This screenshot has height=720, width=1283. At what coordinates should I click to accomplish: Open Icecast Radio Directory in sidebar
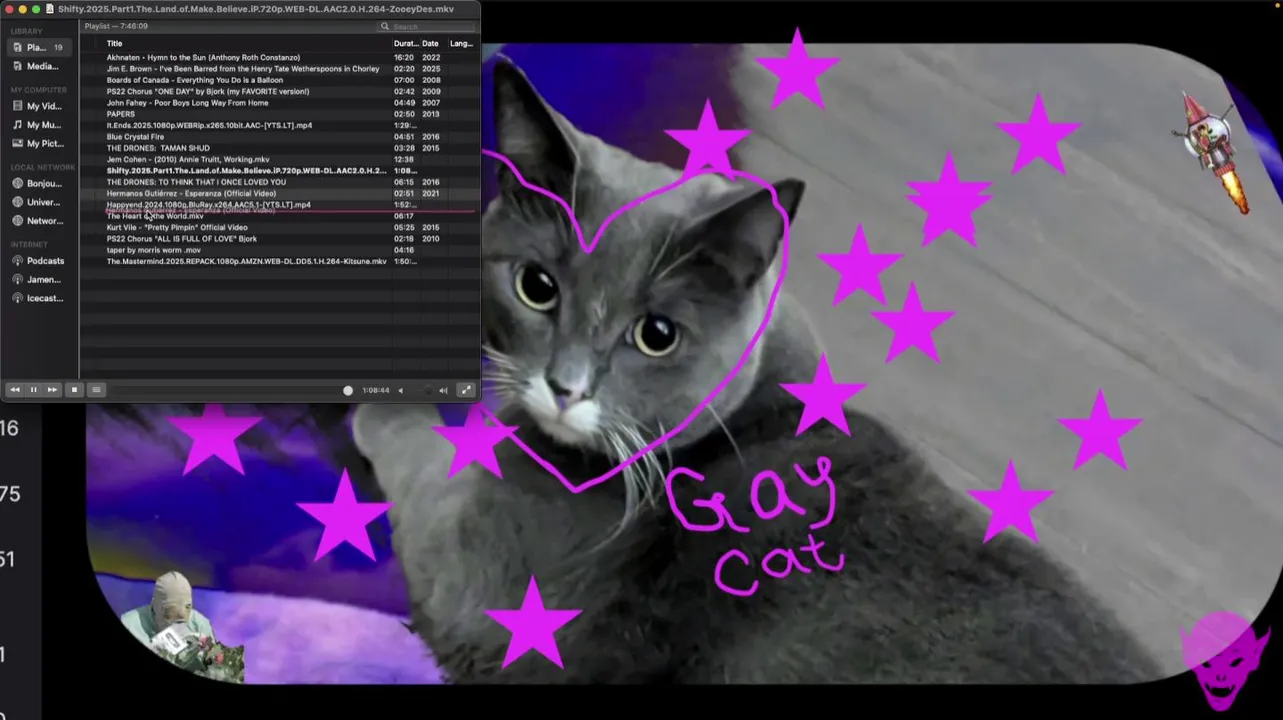coord(37,298)
